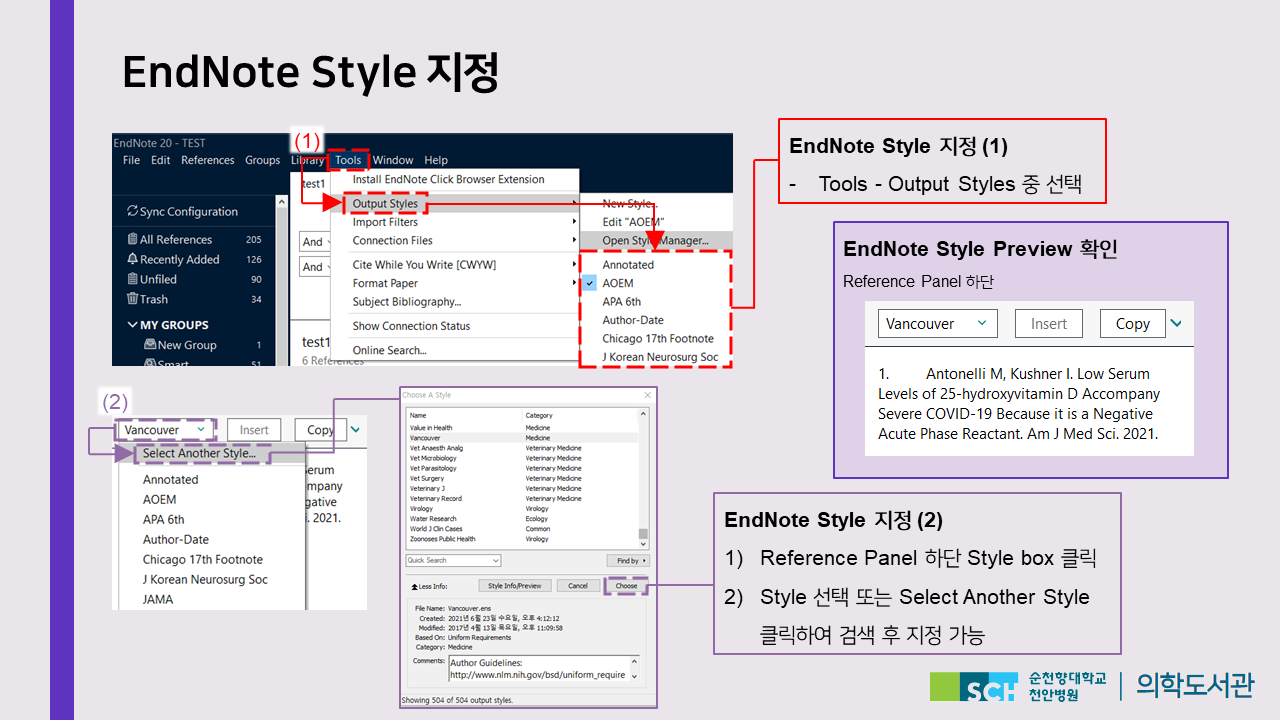Open the Groups menu
This screenshot has height=720, width=1280.
(262, 160)
